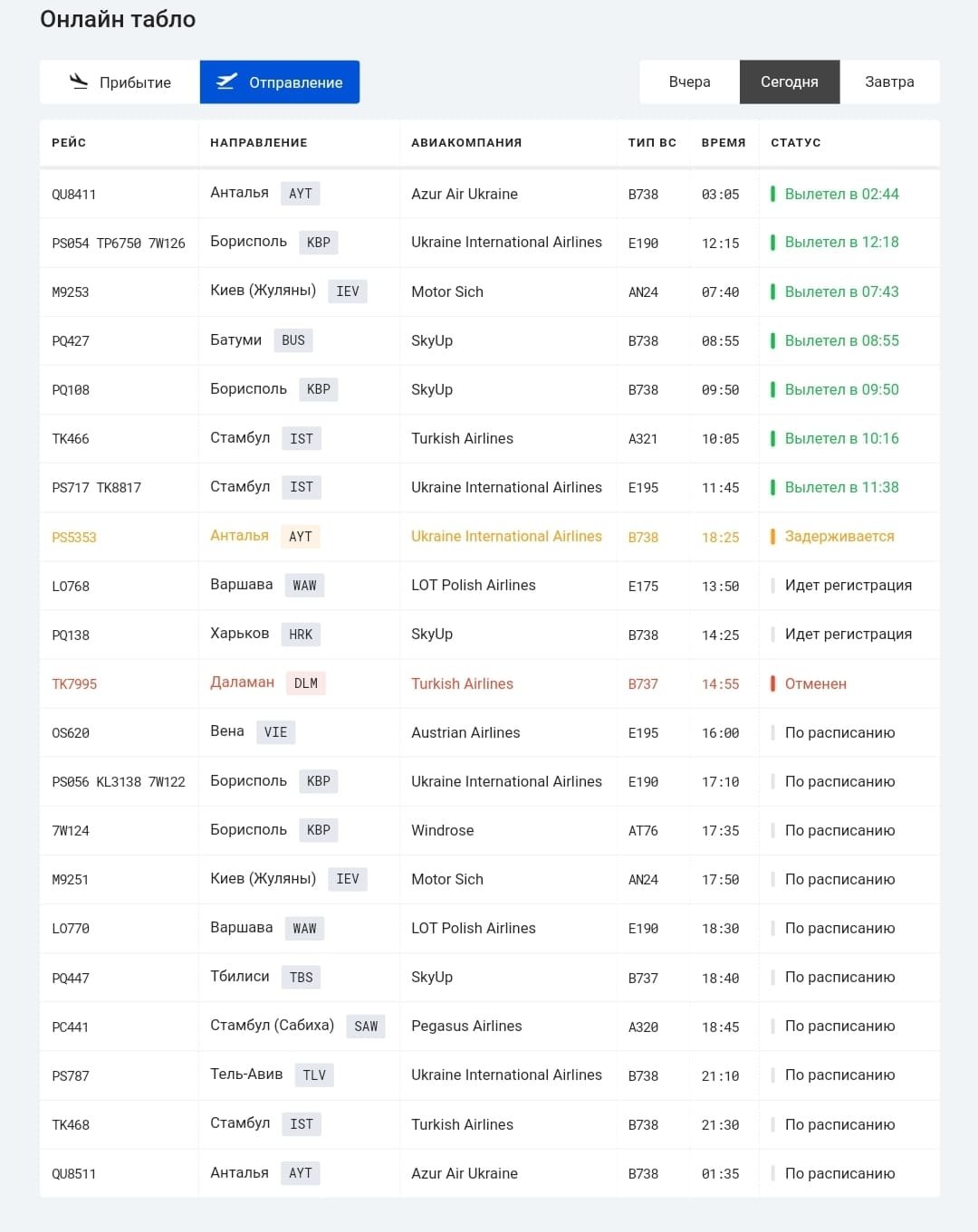The height and width of the screenshot is (1232, 978).
Task: Click the TLV code badge for Тель-Авив
Action: [x=314, y=1075]
